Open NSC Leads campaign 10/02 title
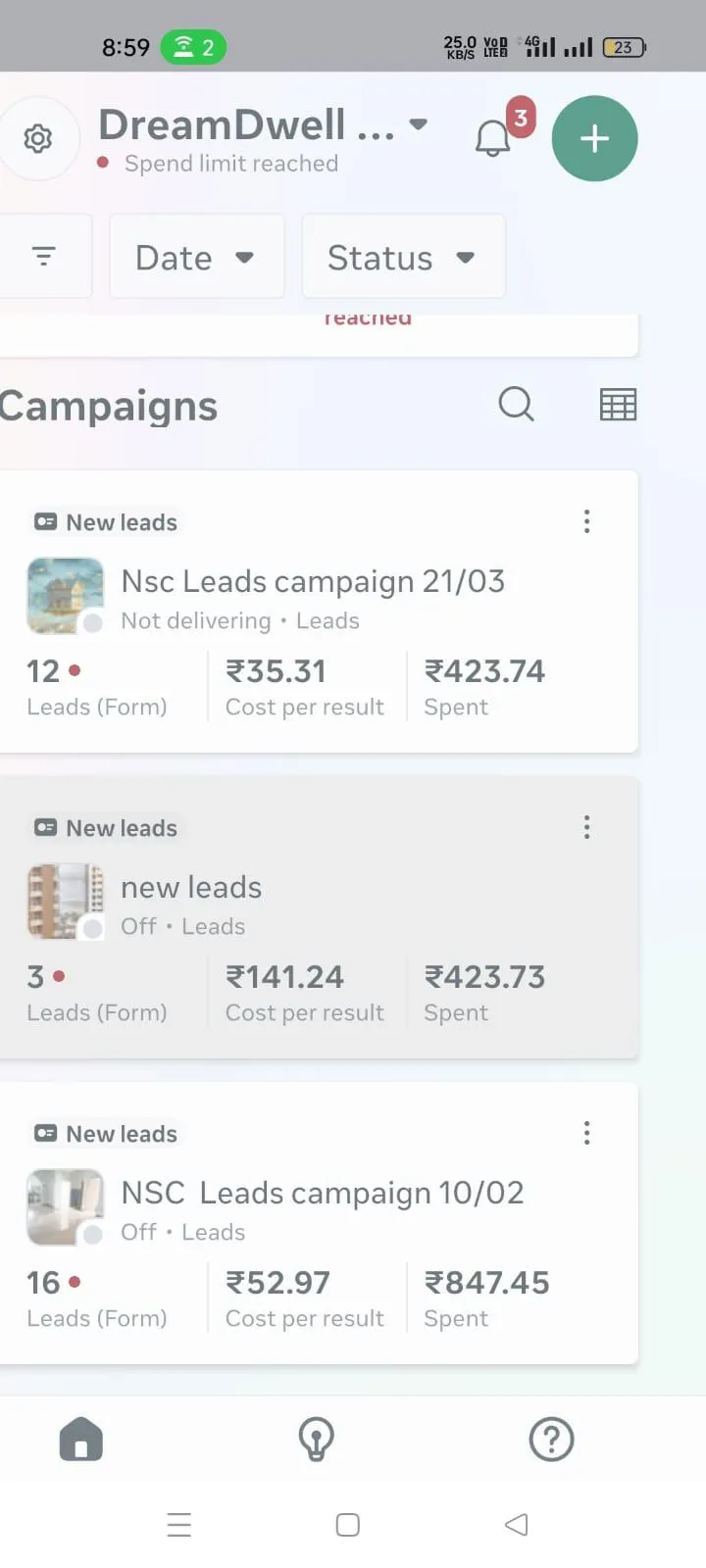706x1568 pixels. pos(323,1193)
